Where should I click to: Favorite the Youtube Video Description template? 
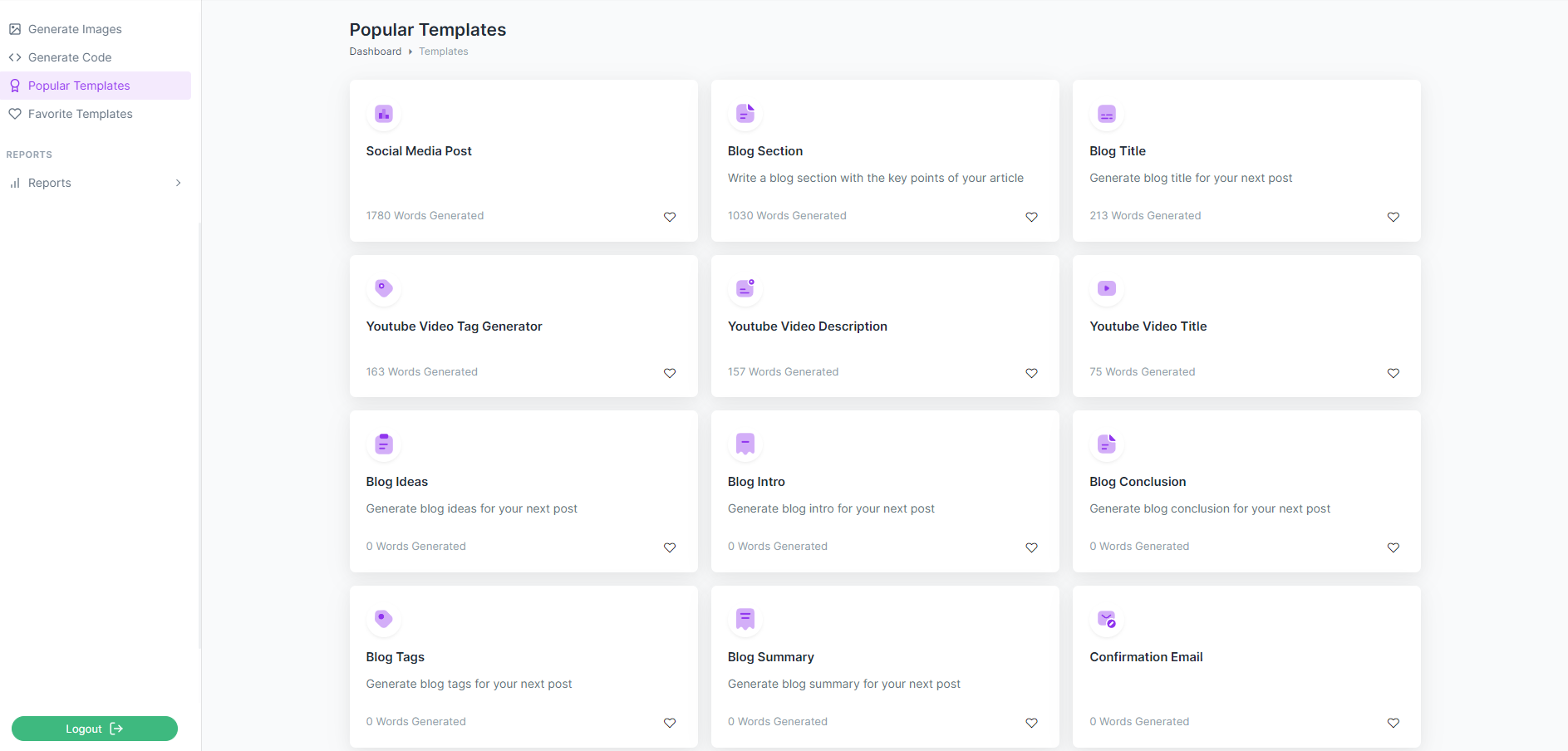[x=1031, y=373]
